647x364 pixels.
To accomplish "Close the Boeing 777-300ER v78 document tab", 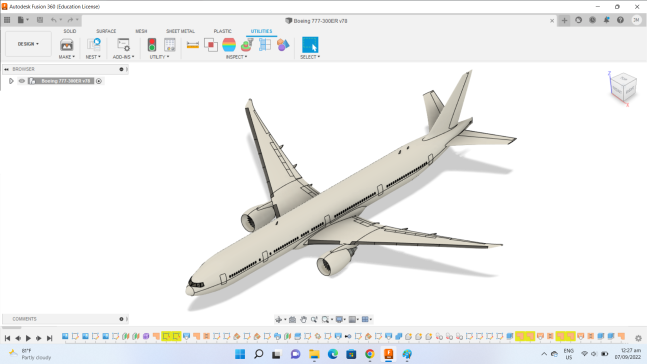I will [x=552, y=21].
